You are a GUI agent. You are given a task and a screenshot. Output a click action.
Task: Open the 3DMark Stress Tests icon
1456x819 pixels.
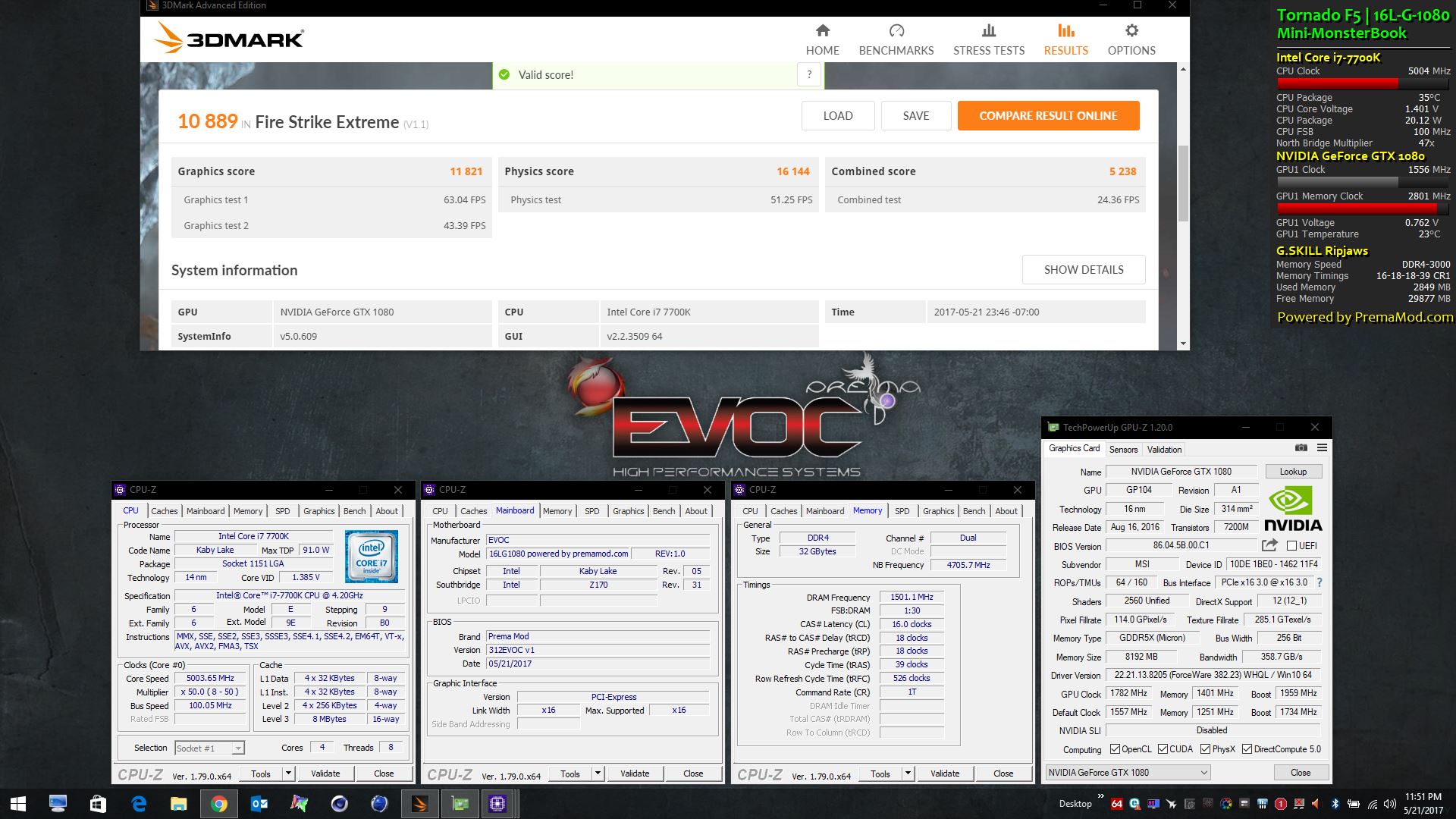988,31
